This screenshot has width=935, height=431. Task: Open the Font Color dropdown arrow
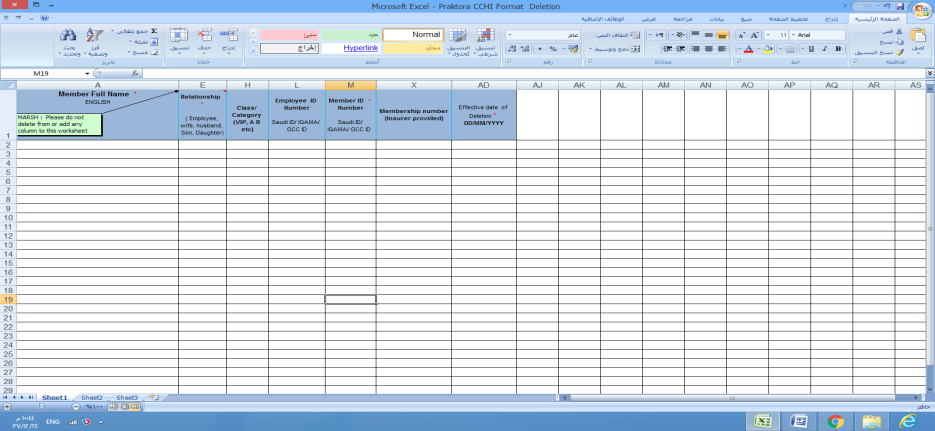[x=739, y=49]
